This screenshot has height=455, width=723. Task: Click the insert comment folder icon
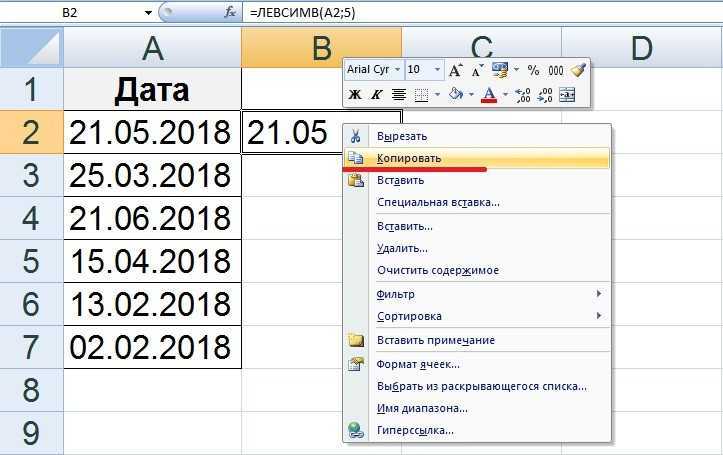[x=356, y=340]
